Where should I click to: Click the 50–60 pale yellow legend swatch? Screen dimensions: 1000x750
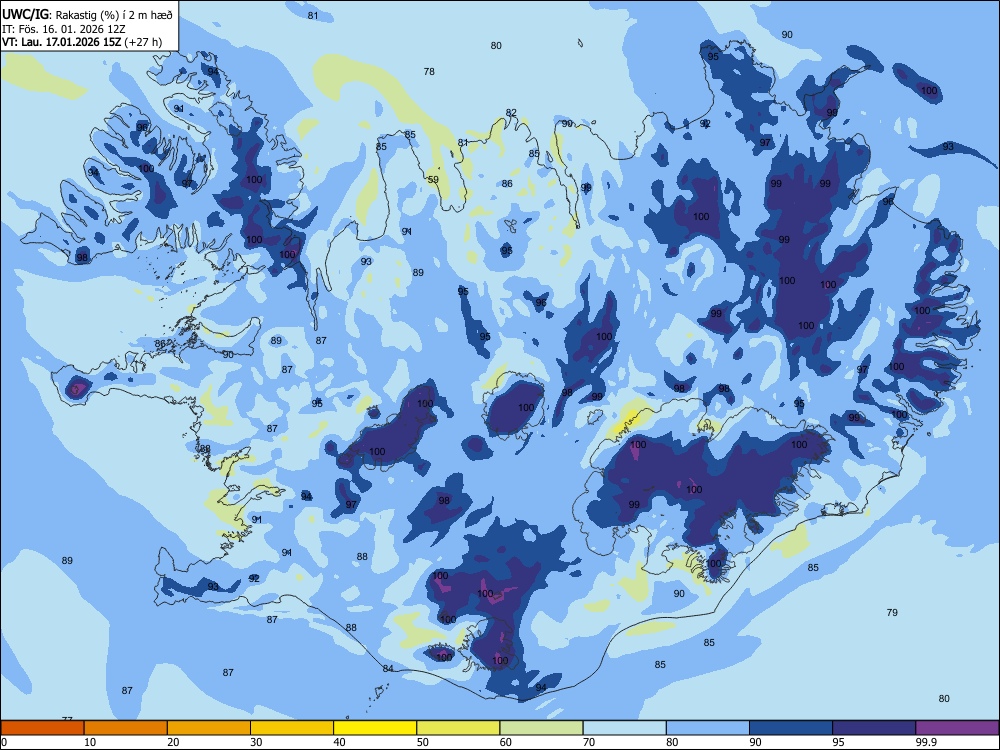458,728
